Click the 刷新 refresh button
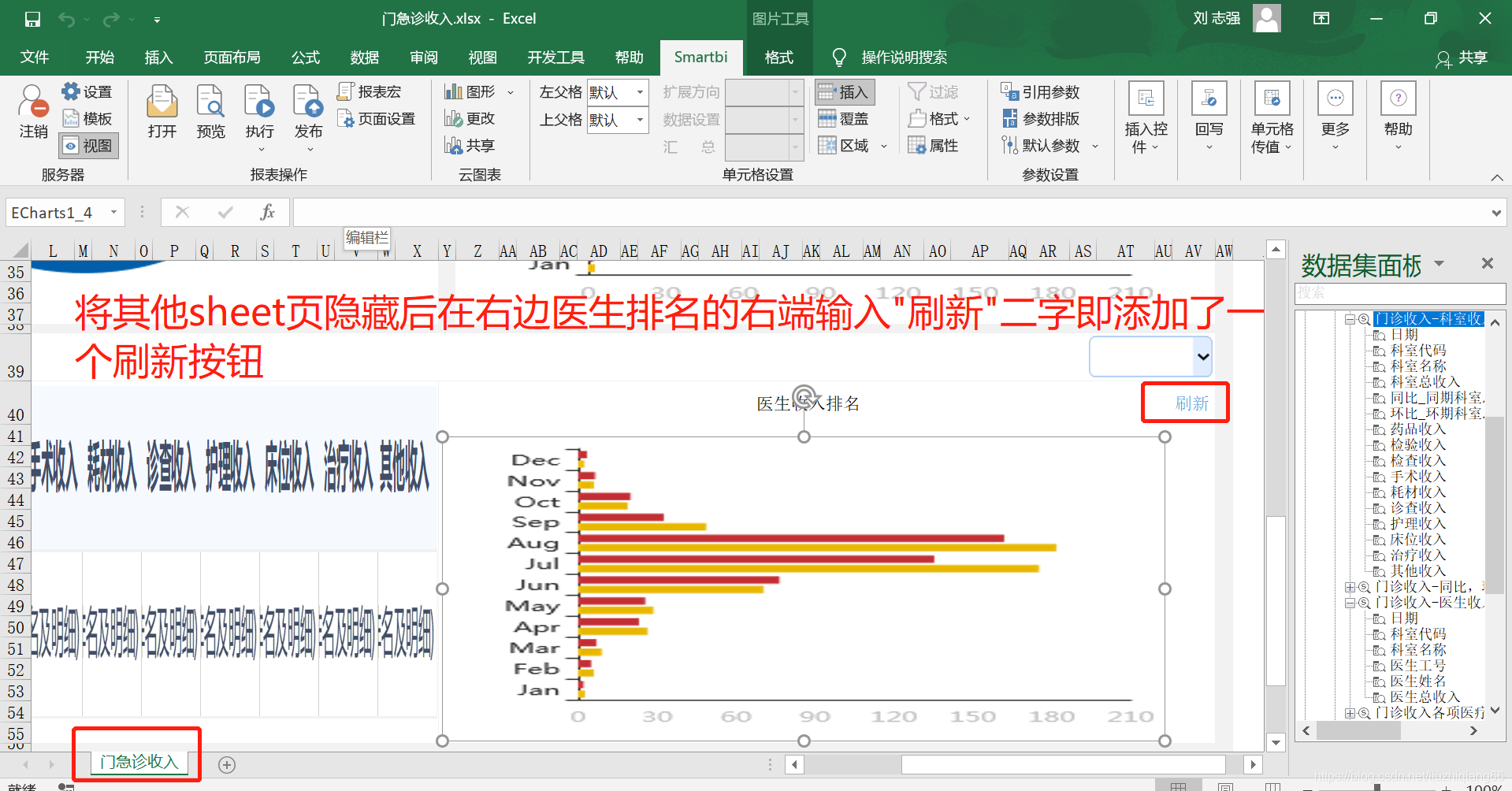This screenshot has height=791, width=1512. click(x=1191, y=404)
